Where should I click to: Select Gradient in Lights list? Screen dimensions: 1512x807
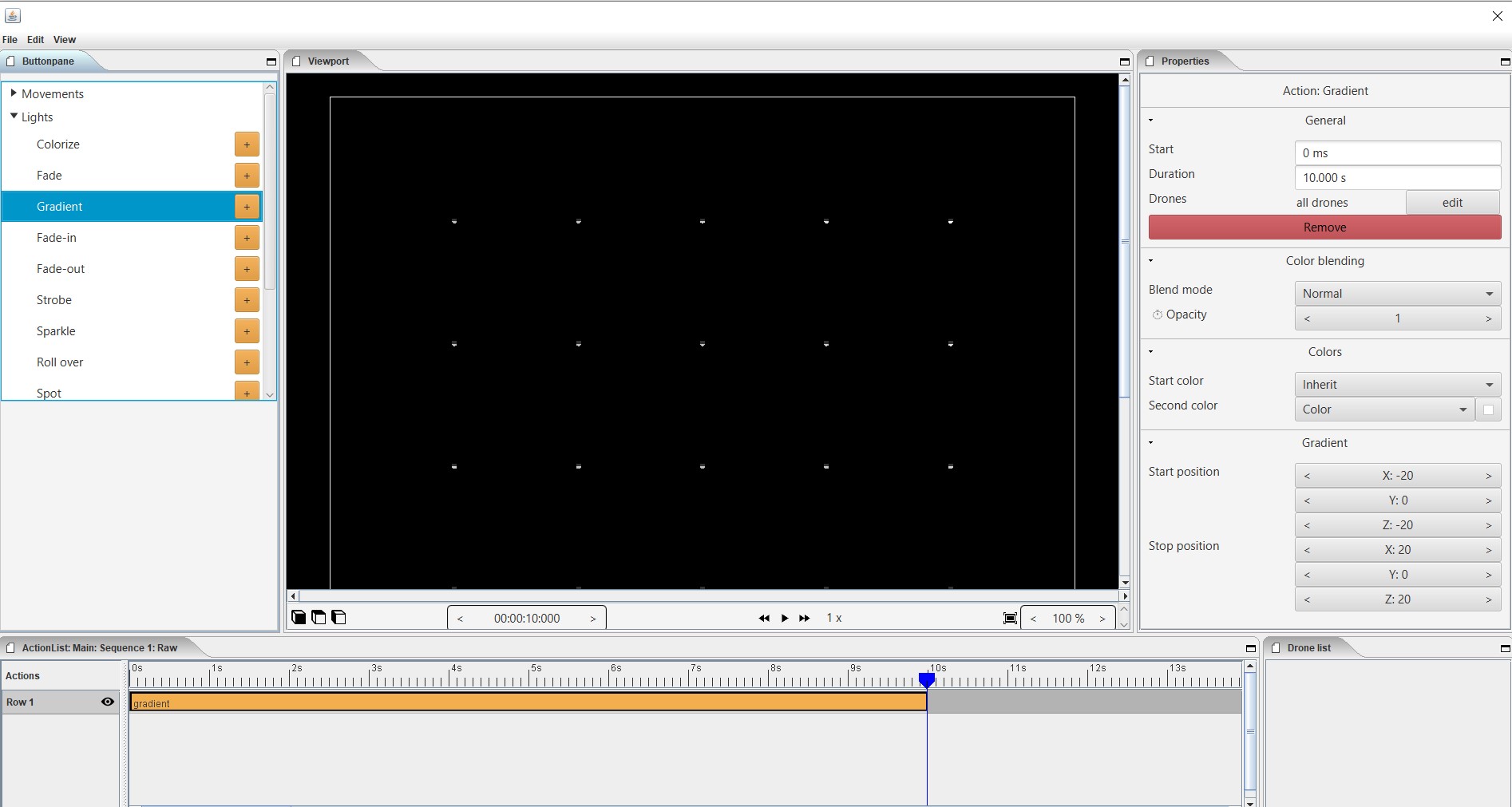point(132,207)
